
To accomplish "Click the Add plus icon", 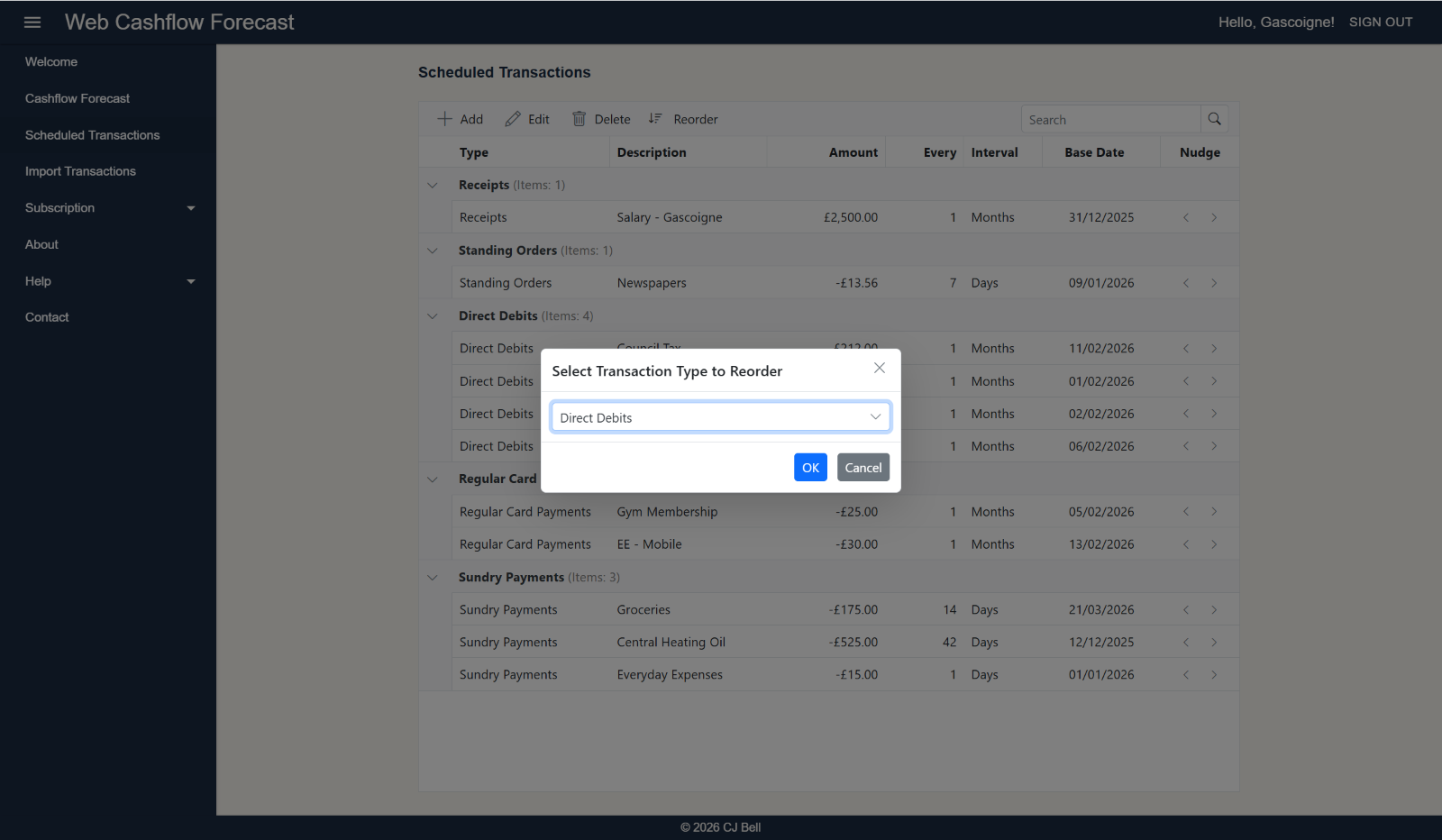I will pyautogui.click(x=444, y=119).
